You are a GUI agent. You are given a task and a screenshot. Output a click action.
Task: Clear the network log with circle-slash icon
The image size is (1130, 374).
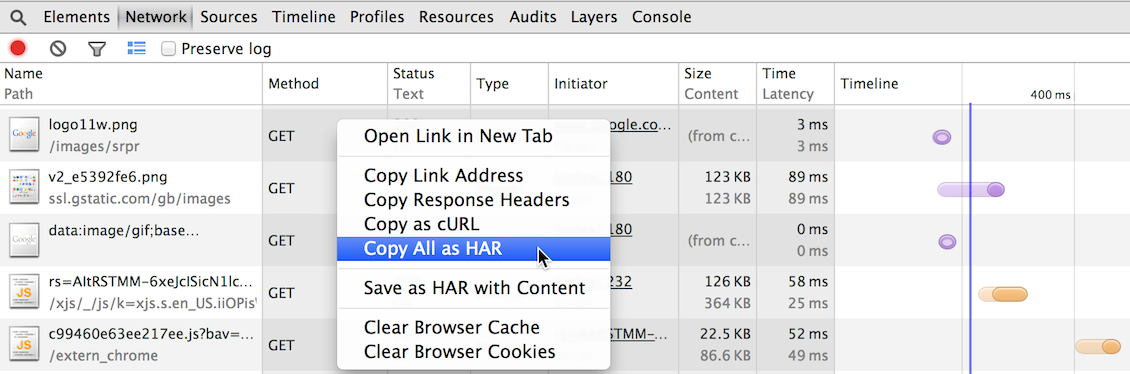[x=58, y=48]
